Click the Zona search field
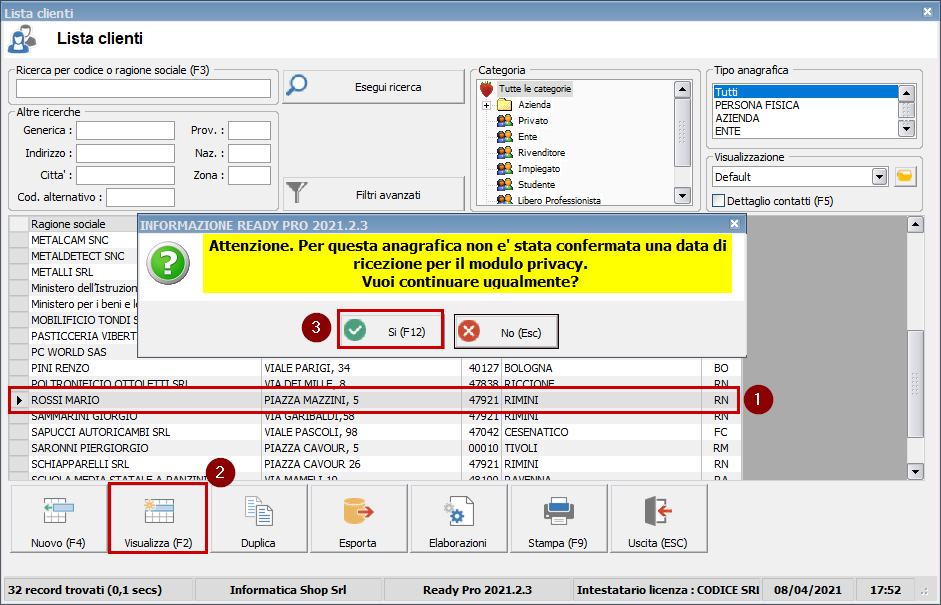Screen dimensions: 941x605 (249, 175)
